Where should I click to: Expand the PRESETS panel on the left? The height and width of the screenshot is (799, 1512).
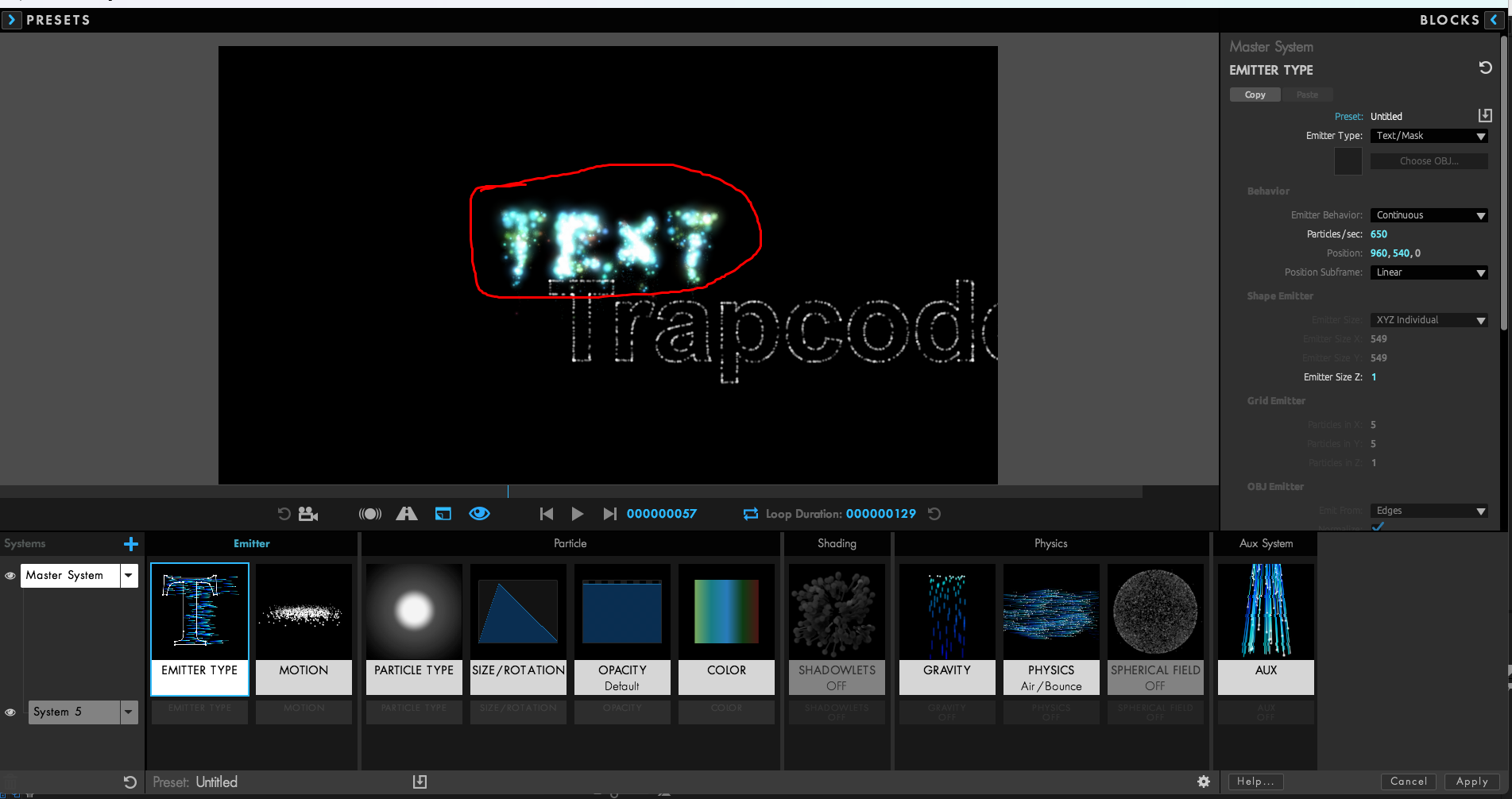pos(12,19)
